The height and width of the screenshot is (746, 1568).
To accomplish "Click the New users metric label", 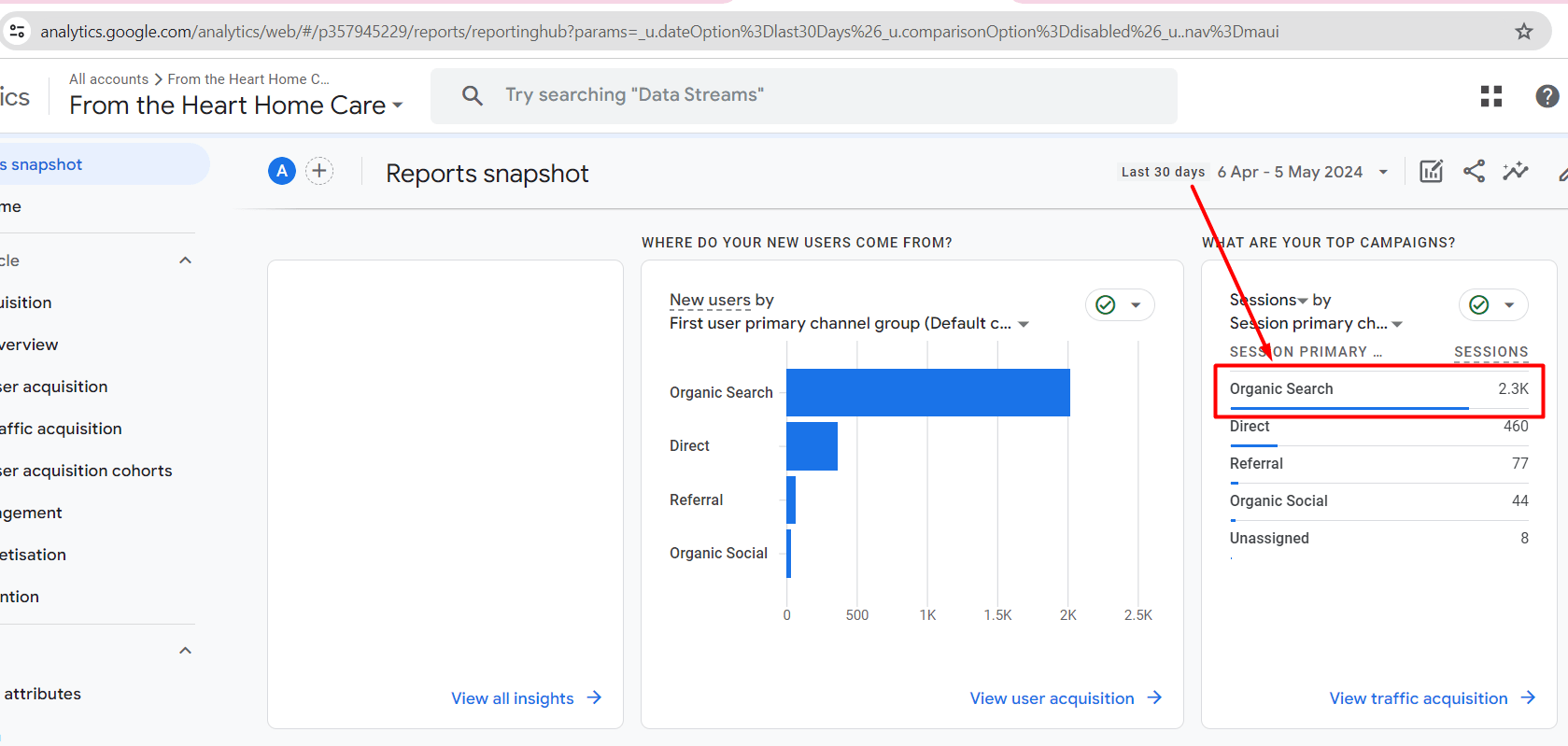I will click(710, 301).
